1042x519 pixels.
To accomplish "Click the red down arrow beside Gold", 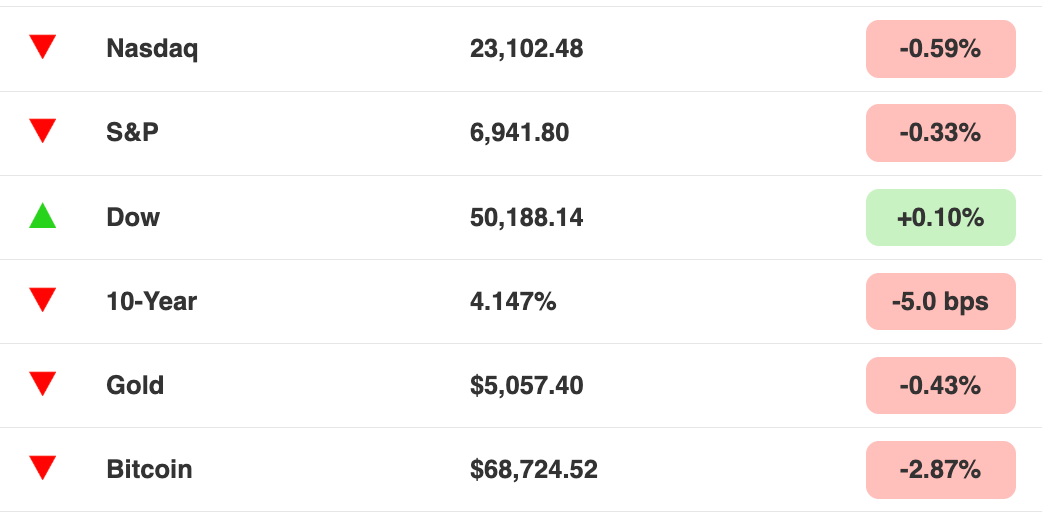I will click(43, 383).
